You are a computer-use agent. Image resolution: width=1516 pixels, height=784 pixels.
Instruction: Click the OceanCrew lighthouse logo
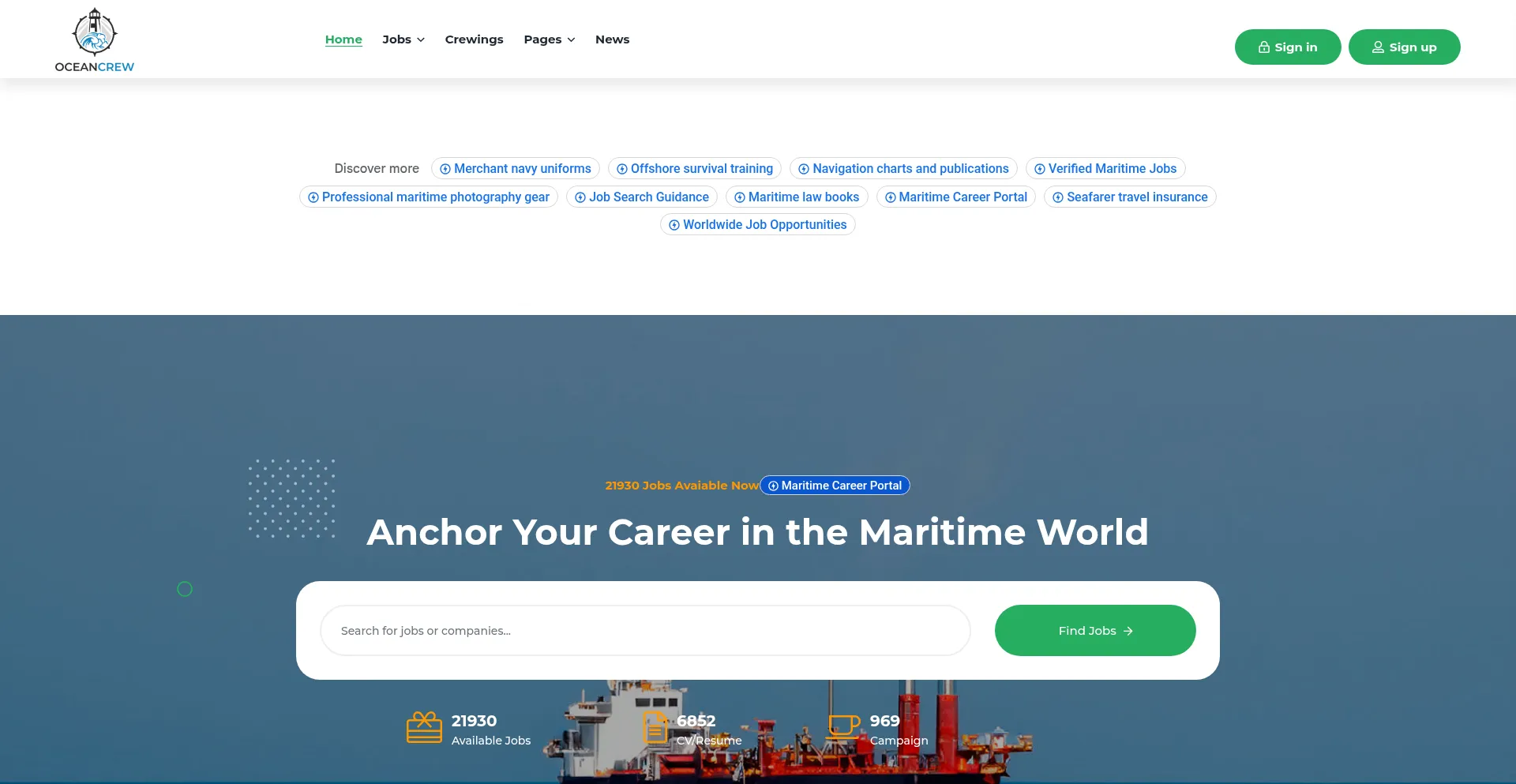coord(94,33)
